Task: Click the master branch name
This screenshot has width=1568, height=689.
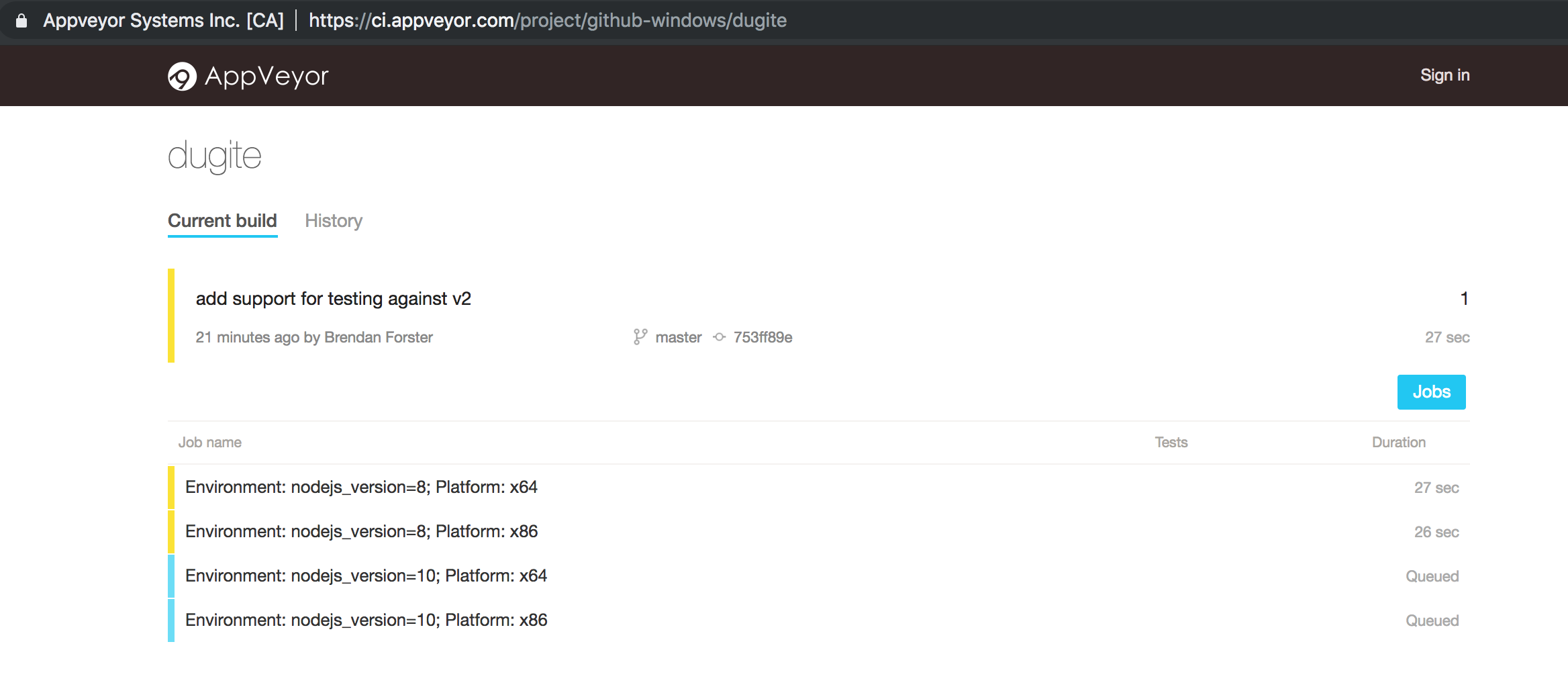Action: pos(678,337)
